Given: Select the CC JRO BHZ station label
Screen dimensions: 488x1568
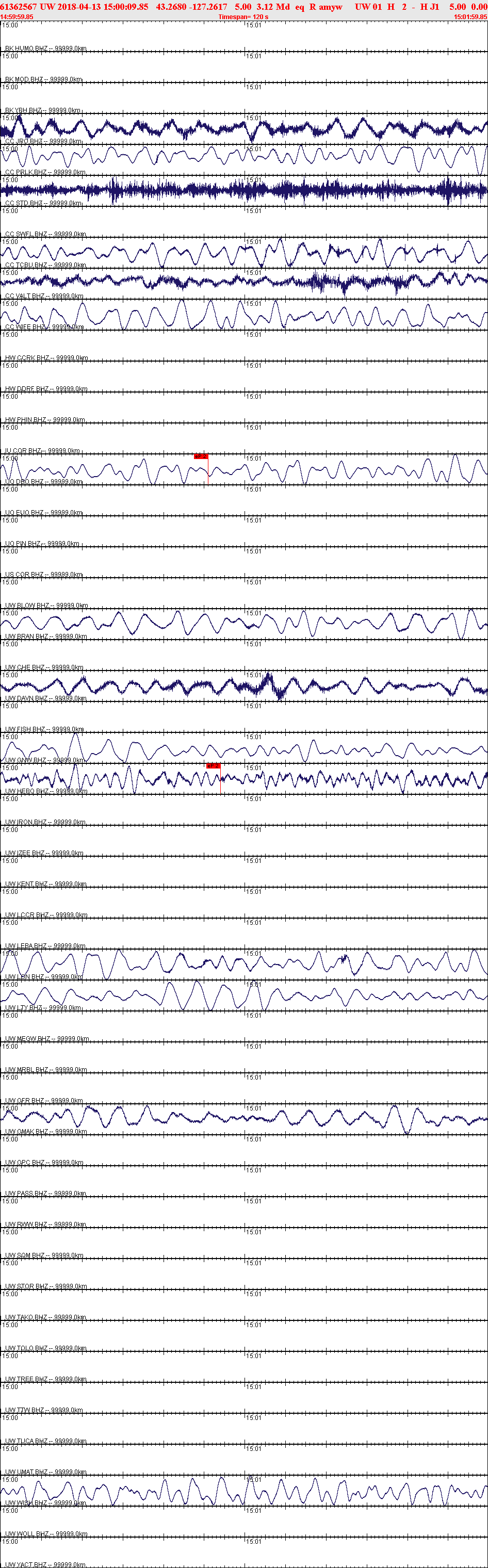Looking at the screenshot, I should tap(43, 141).
